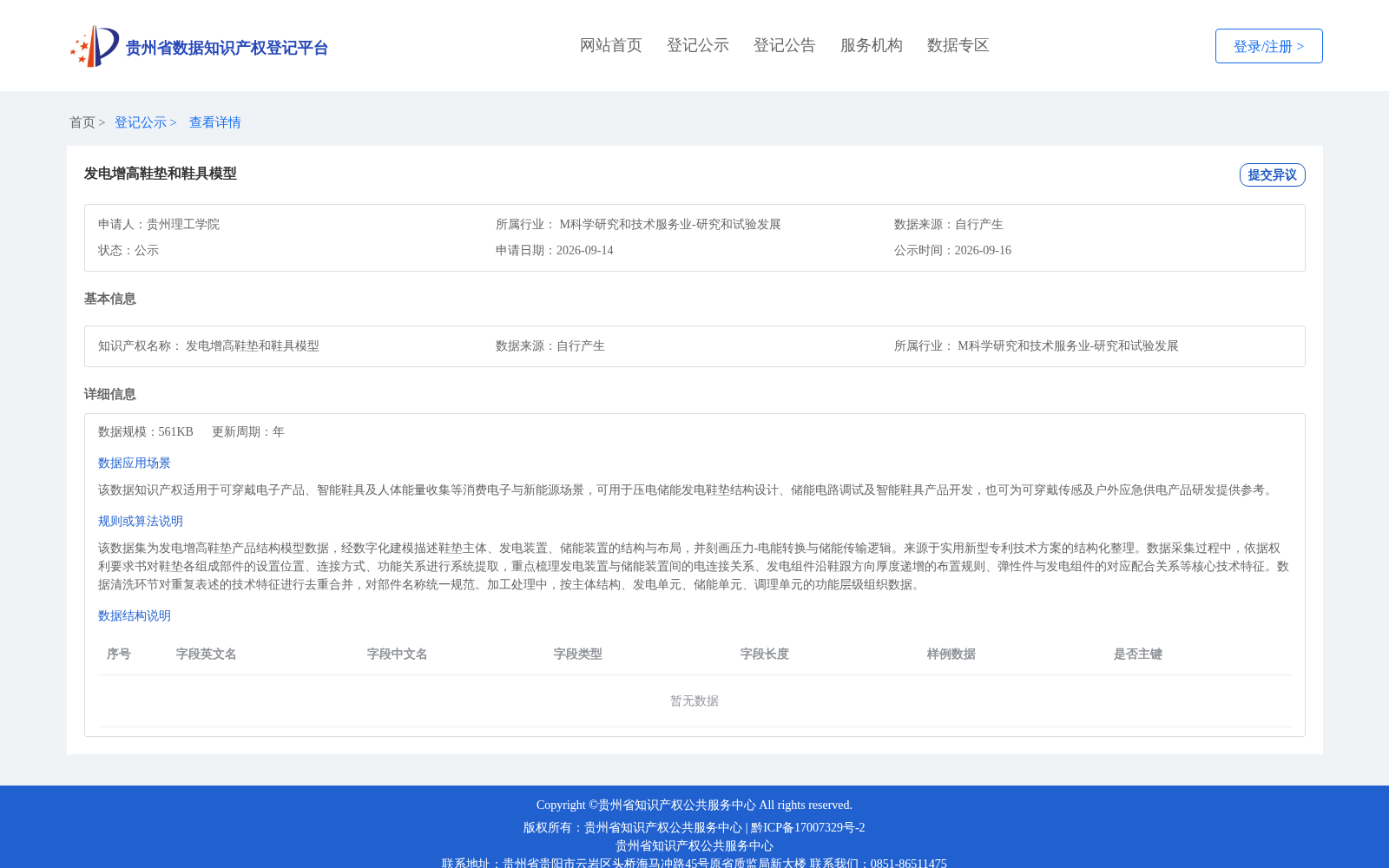Click the 样例数据 column header

(951, 654)
